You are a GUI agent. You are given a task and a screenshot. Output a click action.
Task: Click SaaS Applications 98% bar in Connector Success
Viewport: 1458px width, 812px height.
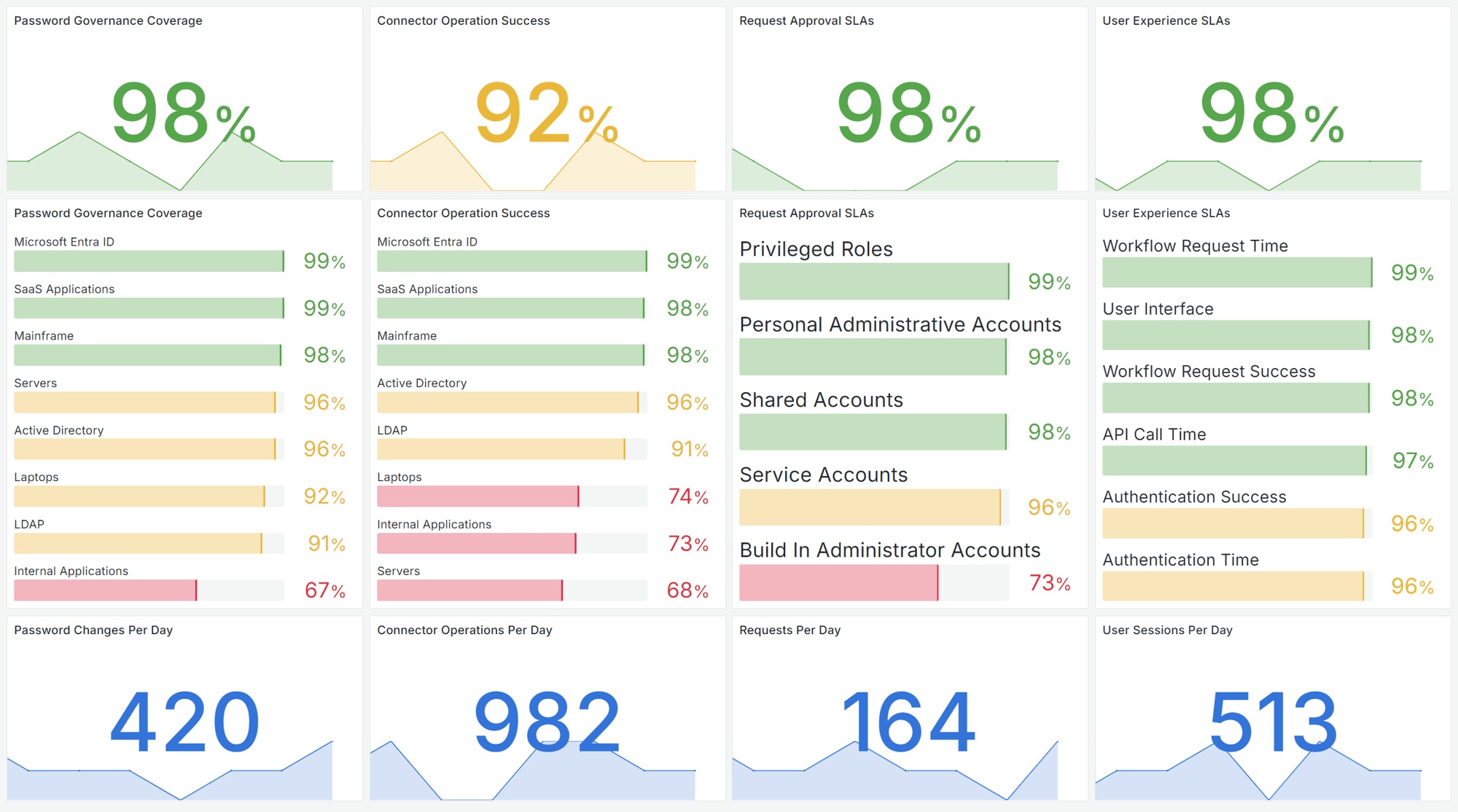(512, 308)
